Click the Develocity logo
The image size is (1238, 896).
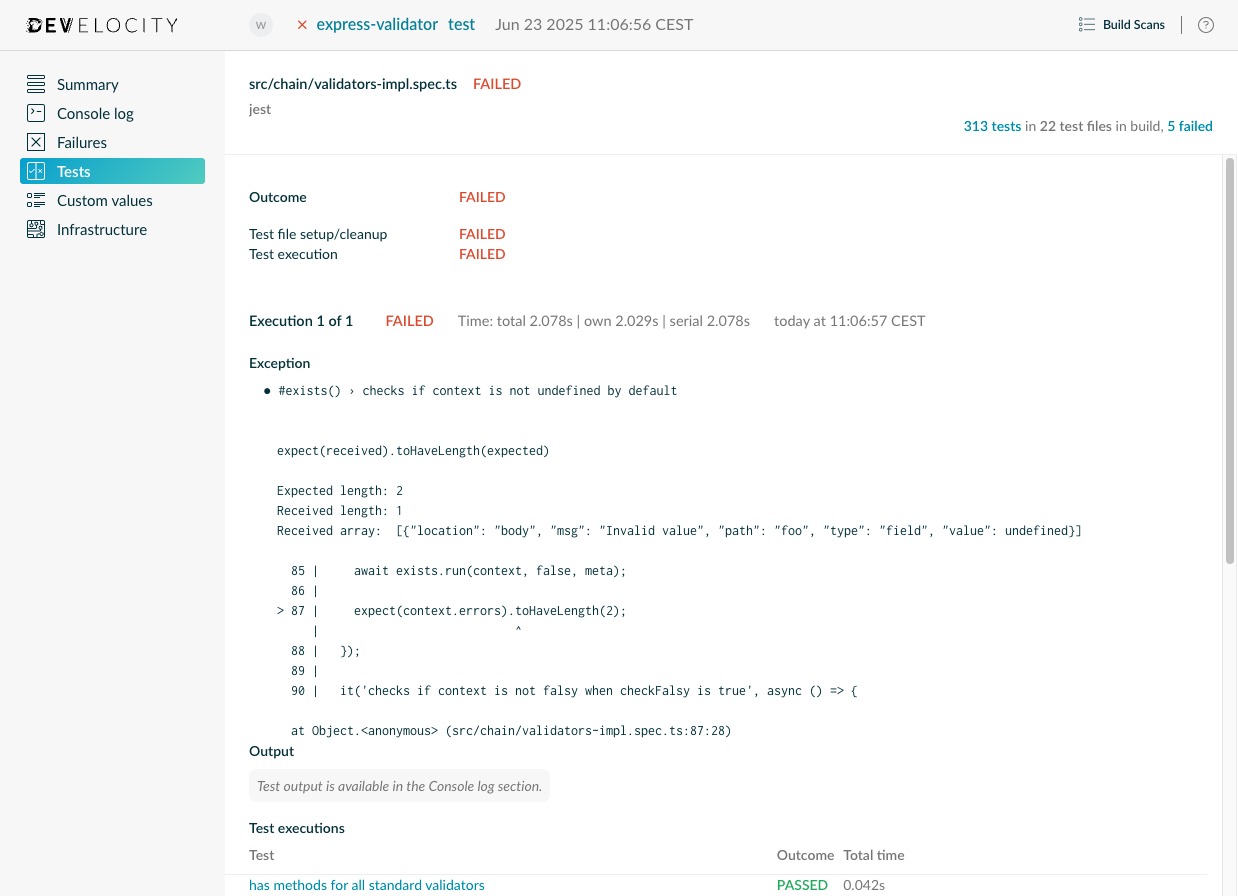pyautogui.click(x=100, y=24)
